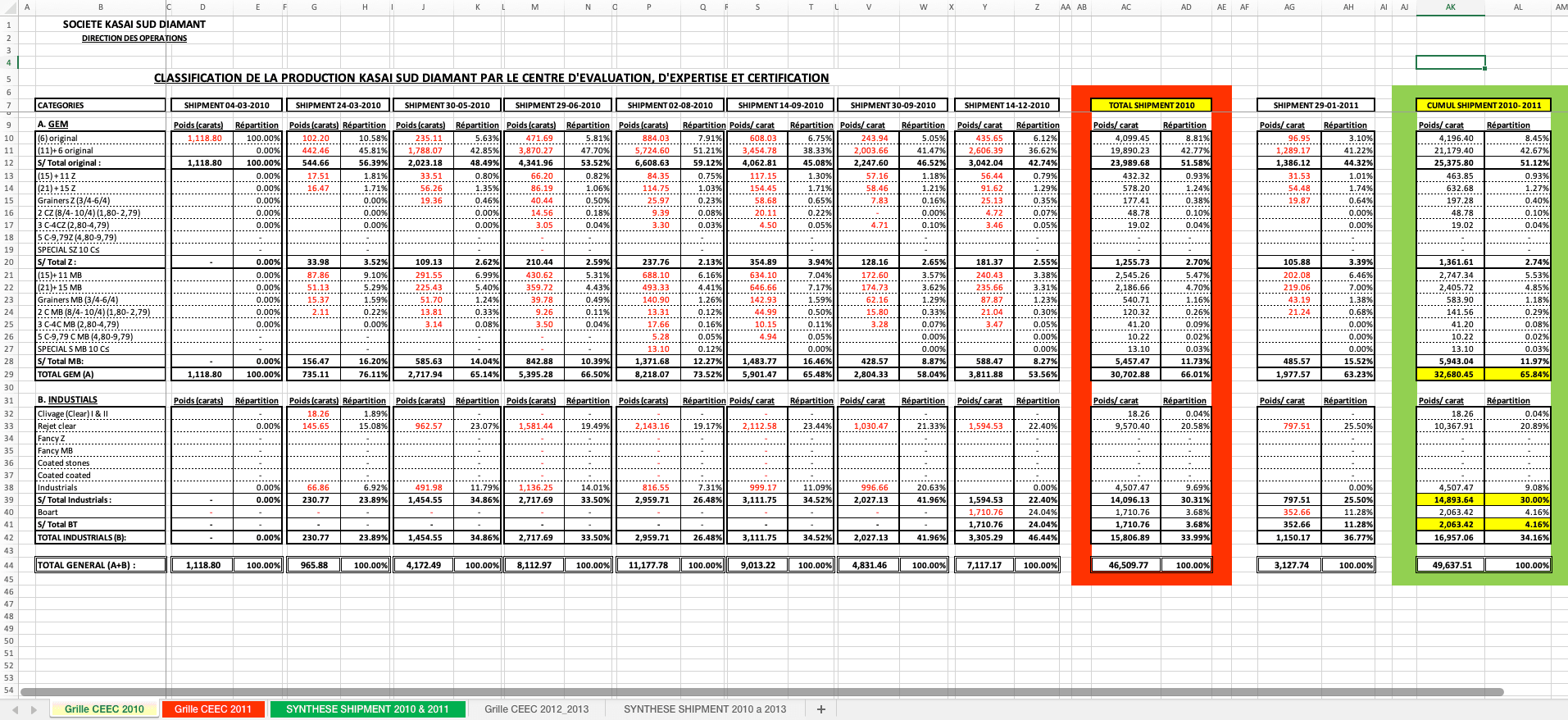This screenshot has height=720, width=1568.
Task: Click the SOCIETE KASAI SUD DIAMANT cell
Action: [x=134, y=25]
